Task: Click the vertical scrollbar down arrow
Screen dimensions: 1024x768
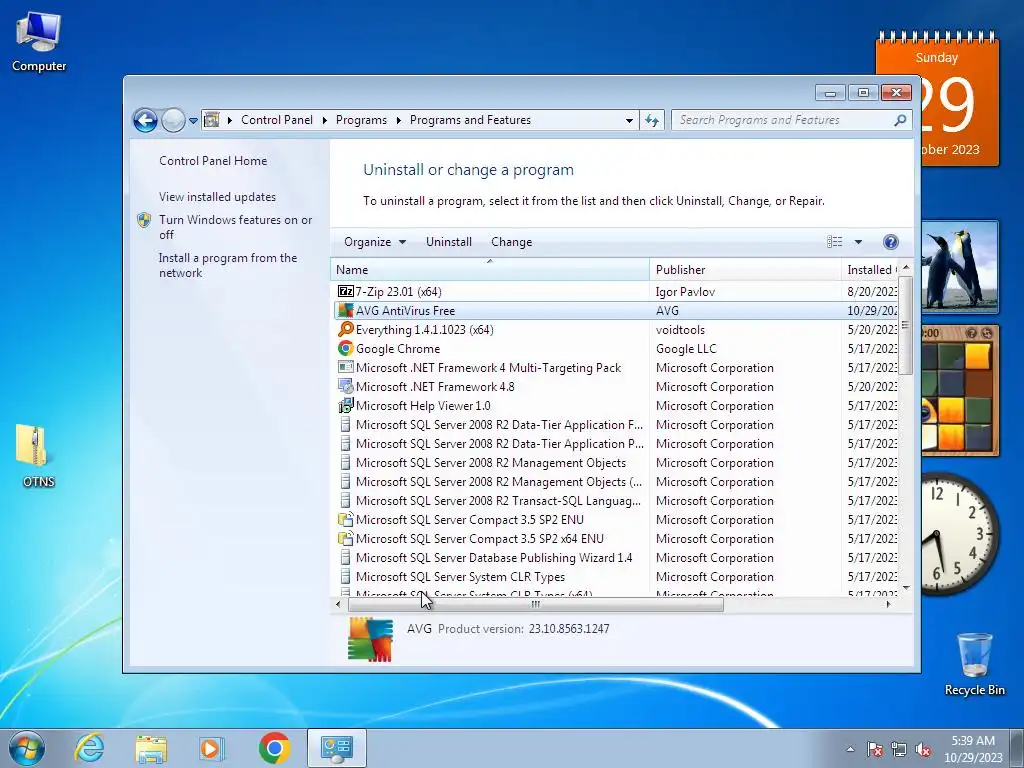Action: (x=906, y=588)
